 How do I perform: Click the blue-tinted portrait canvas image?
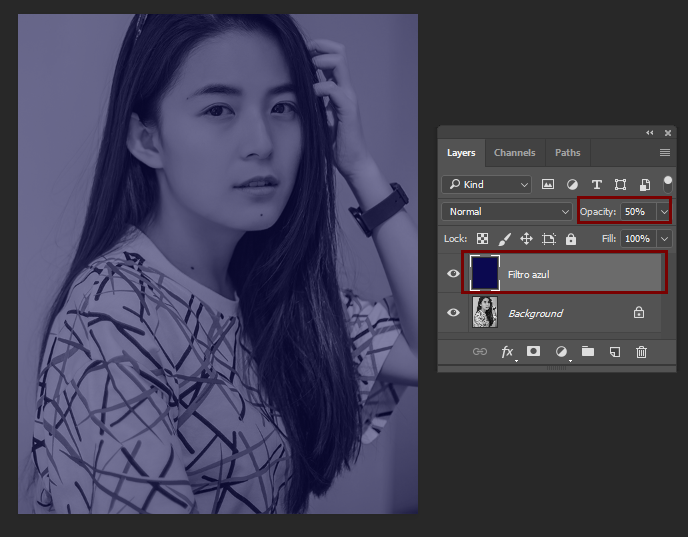coord(218,264)
